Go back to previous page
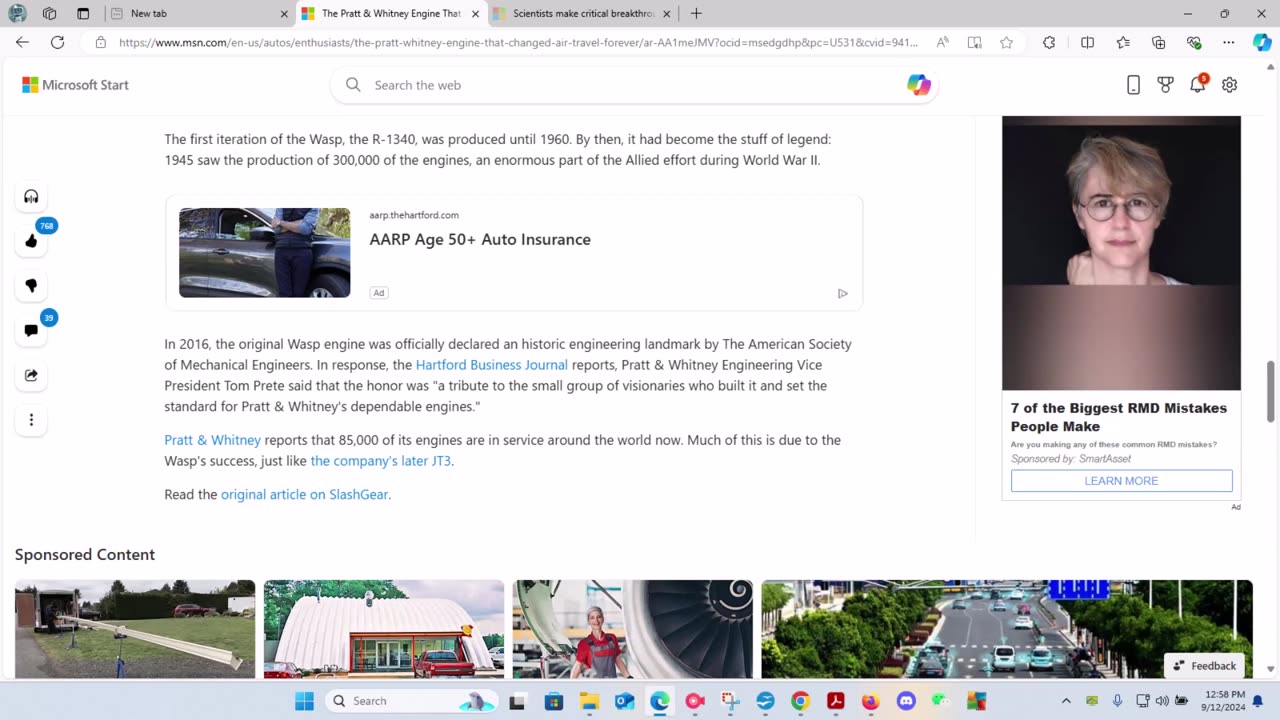This screenshot has width=1280, height=720. [x=22, y=42]
